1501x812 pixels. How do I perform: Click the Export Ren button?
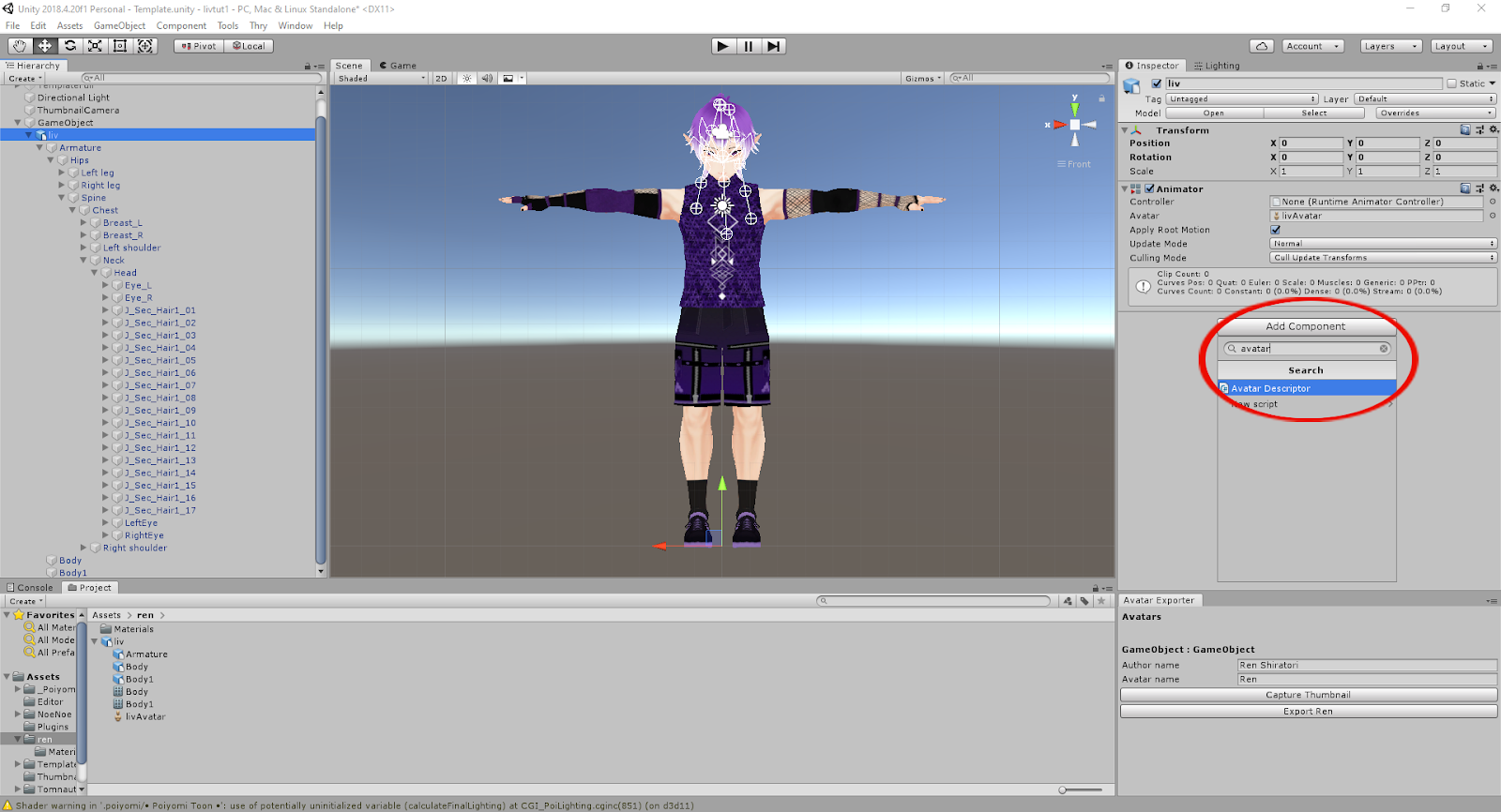pyautogui.click(x=1309, y=712)
